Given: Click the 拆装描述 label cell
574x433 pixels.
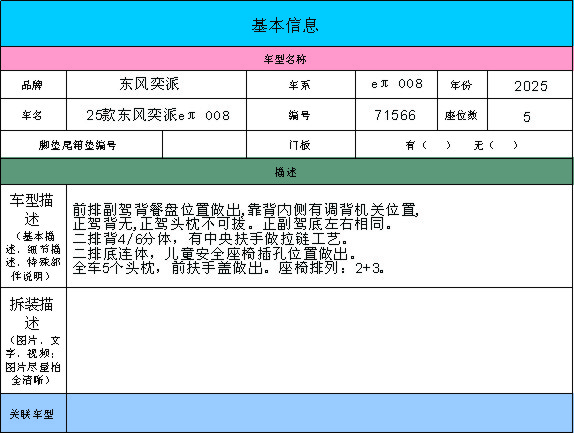Looking at the screenshot, I should coord(33,341).
